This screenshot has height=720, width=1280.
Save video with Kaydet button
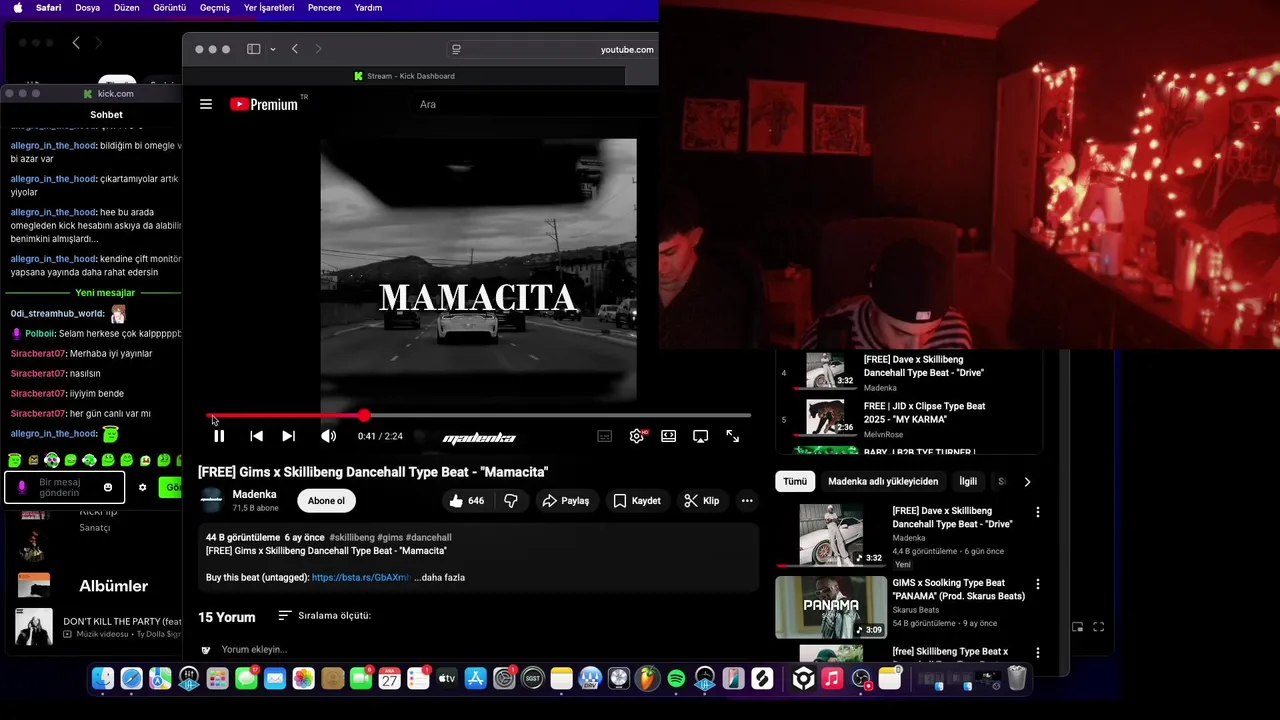pyautogui.click(x=637, y=501)
